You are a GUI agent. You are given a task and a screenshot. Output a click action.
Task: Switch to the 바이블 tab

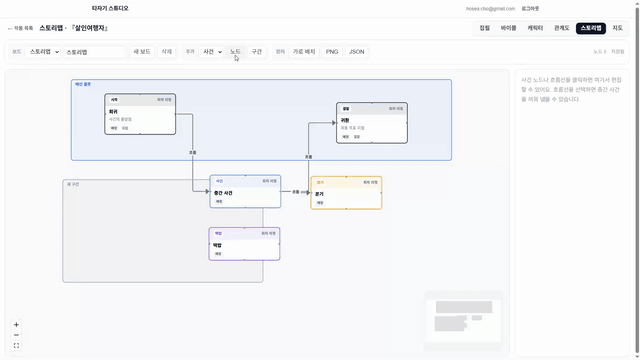click(x=509, y=28)
